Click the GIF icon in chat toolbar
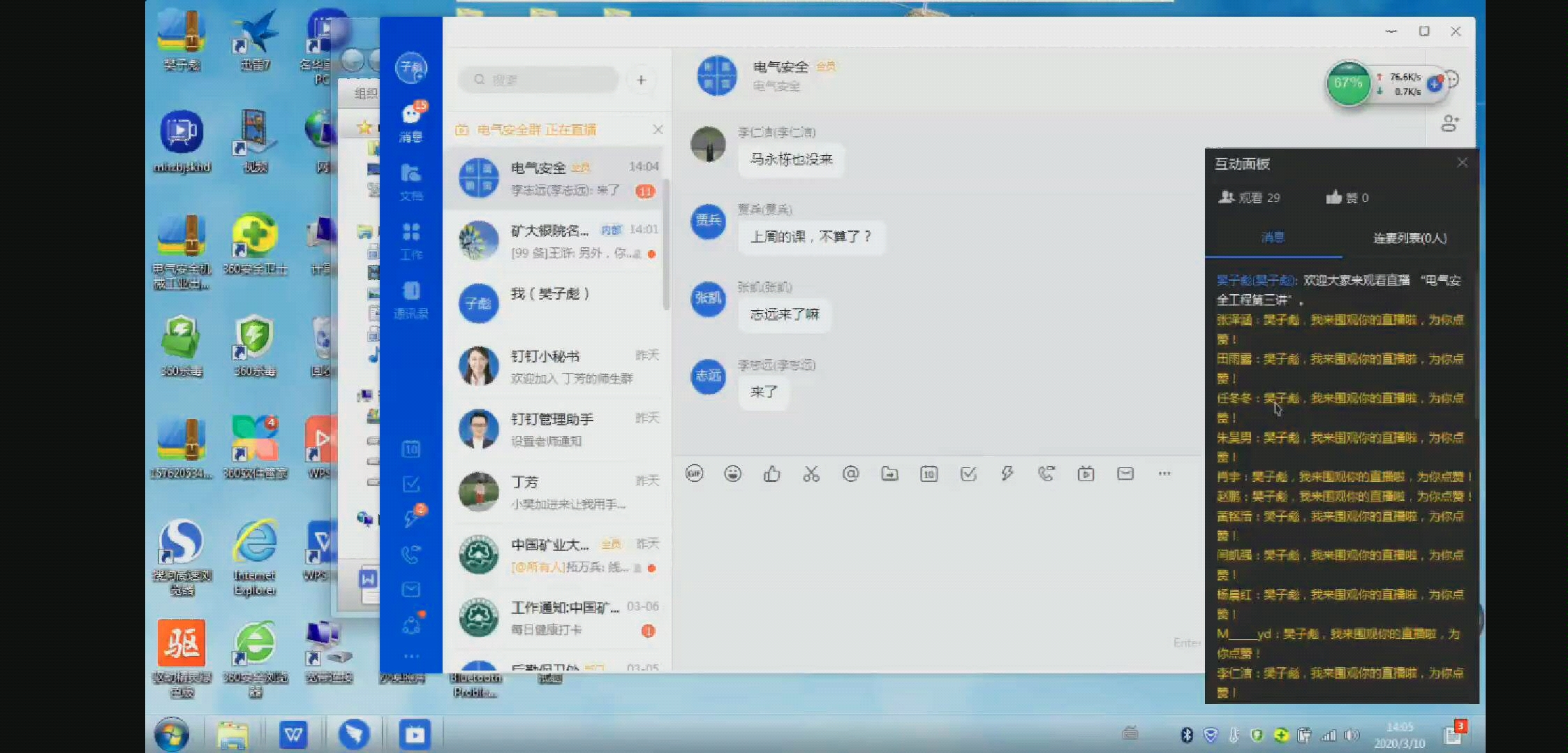1568x753 pixels. click(x=694, y=474)
